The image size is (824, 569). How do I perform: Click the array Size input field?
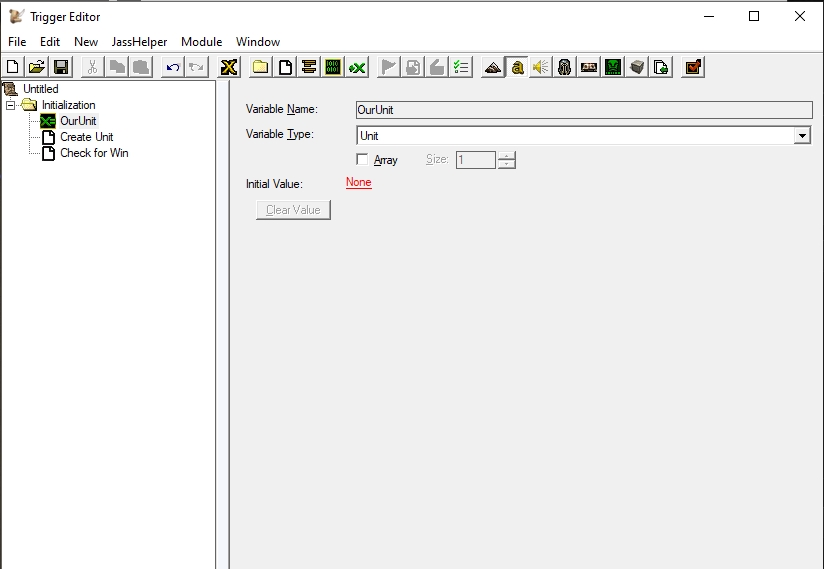pyautogui.click(x=476, y=160)
